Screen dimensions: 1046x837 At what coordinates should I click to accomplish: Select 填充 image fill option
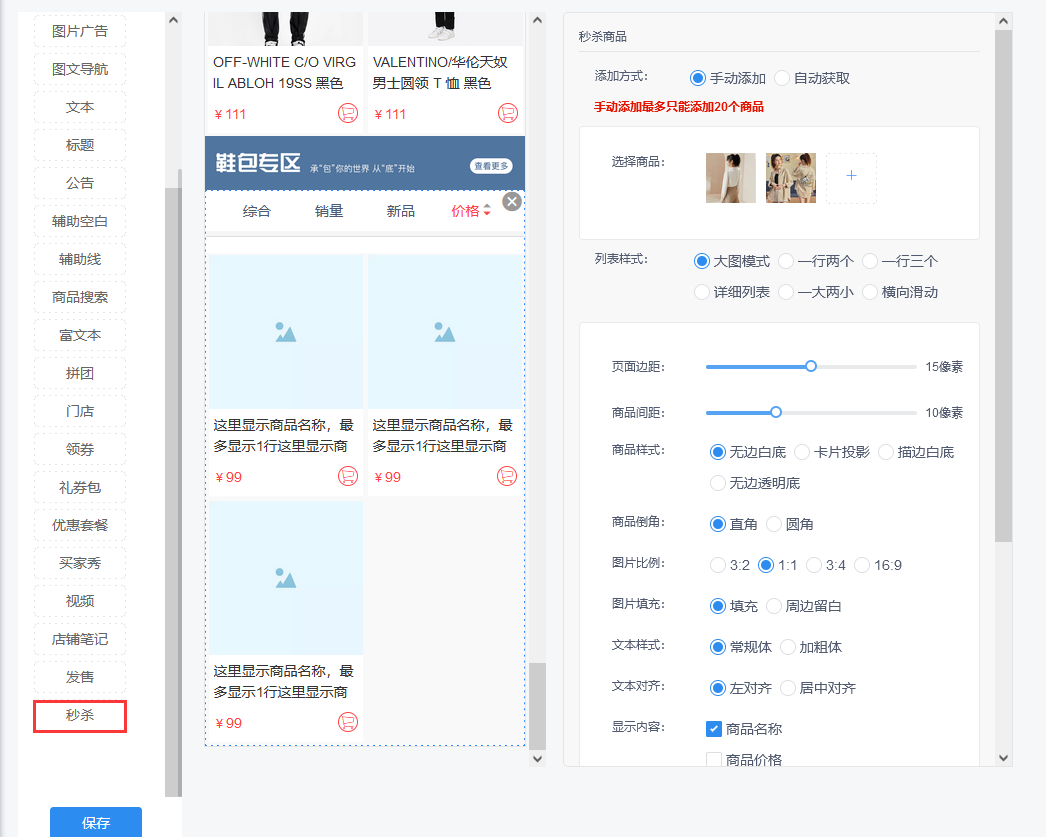(x=717, y=606)
